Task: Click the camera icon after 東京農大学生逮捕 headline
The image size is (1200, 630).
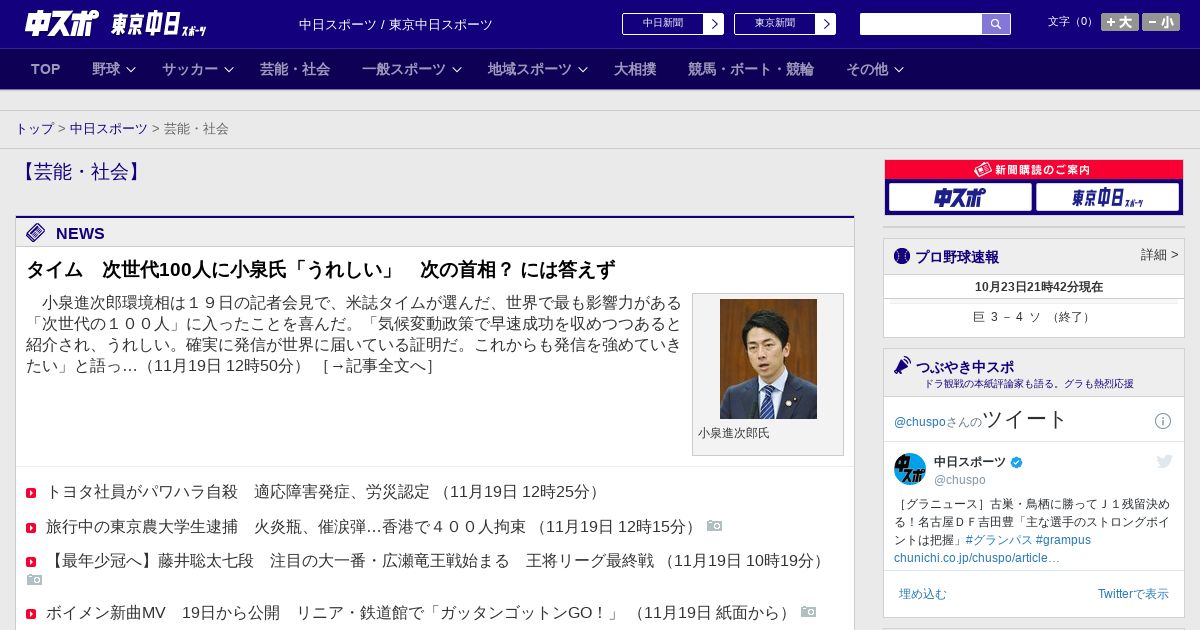Action: (x=714, y=526)
